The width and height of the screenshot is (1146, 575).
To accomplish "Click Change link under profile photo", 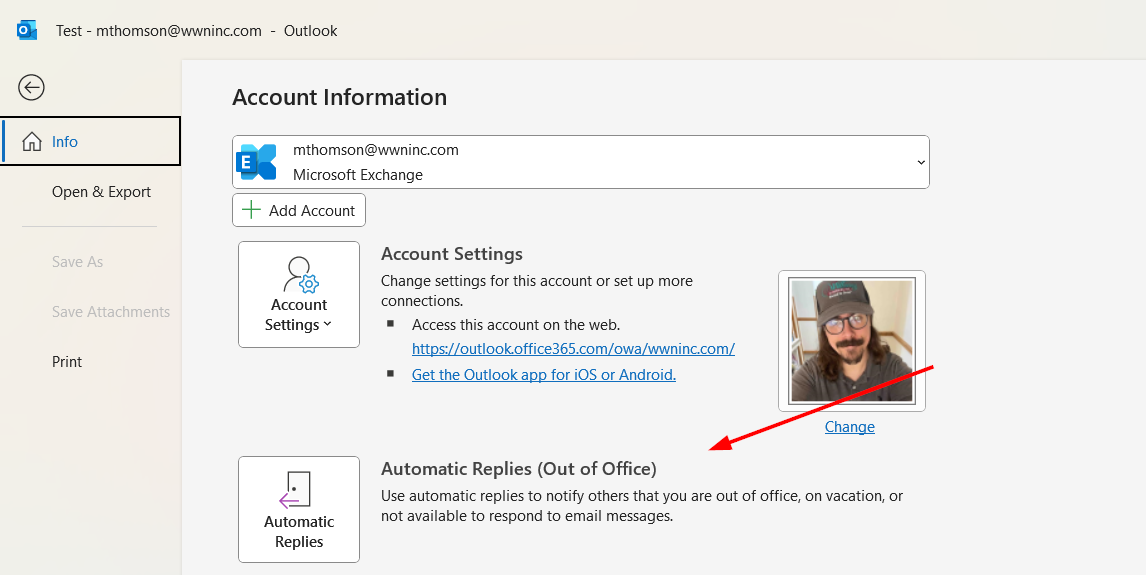I will [x=849, y=427].
